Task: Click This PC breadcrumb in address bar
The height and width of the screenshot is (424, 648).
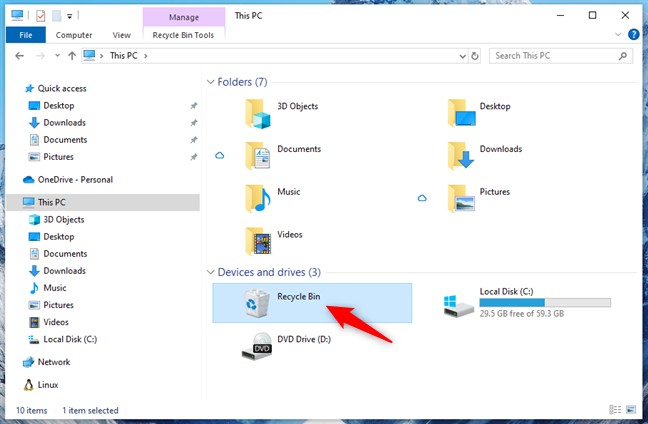Action: click(124, 56)
